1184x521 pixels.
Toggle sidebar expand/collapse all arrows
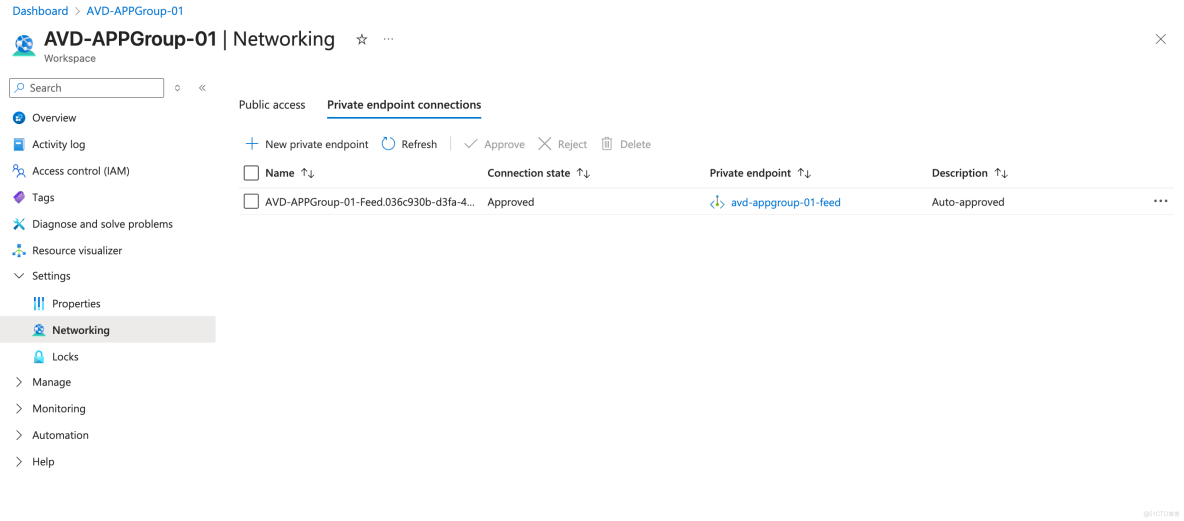[177, 88]
